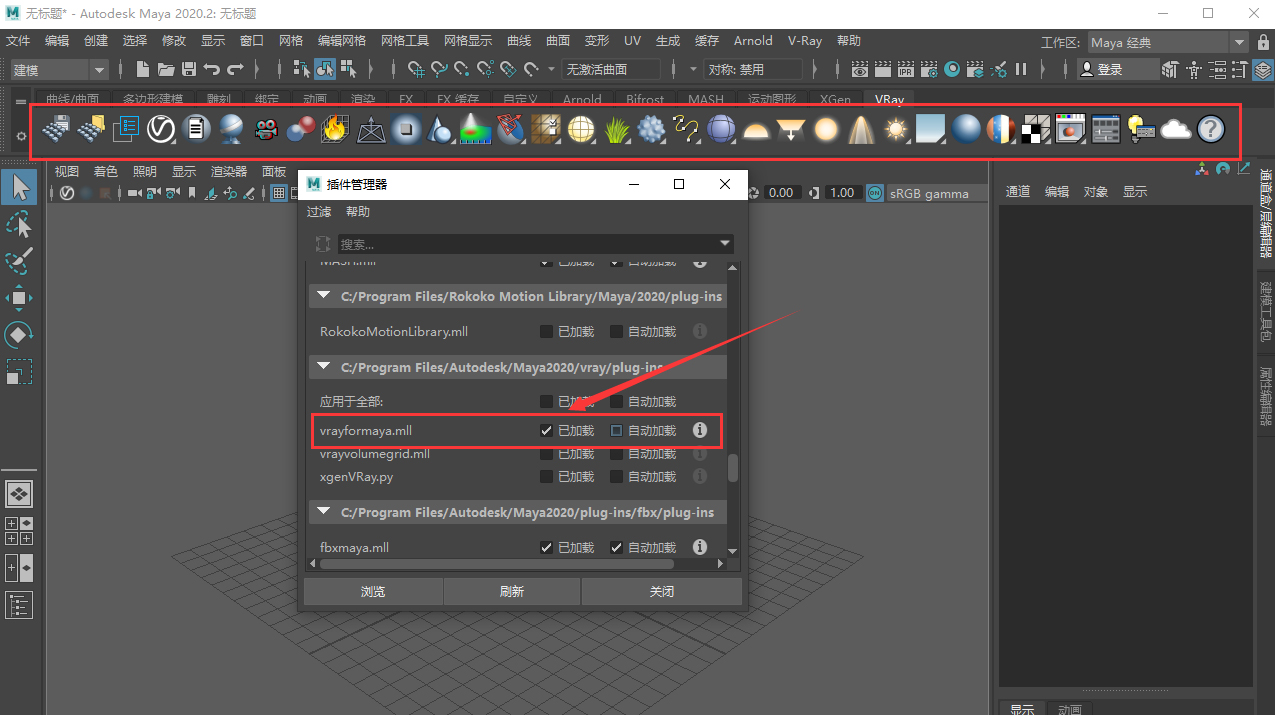
Task: Click the V-Ray logo shelf icon
Action: point(161,129)
